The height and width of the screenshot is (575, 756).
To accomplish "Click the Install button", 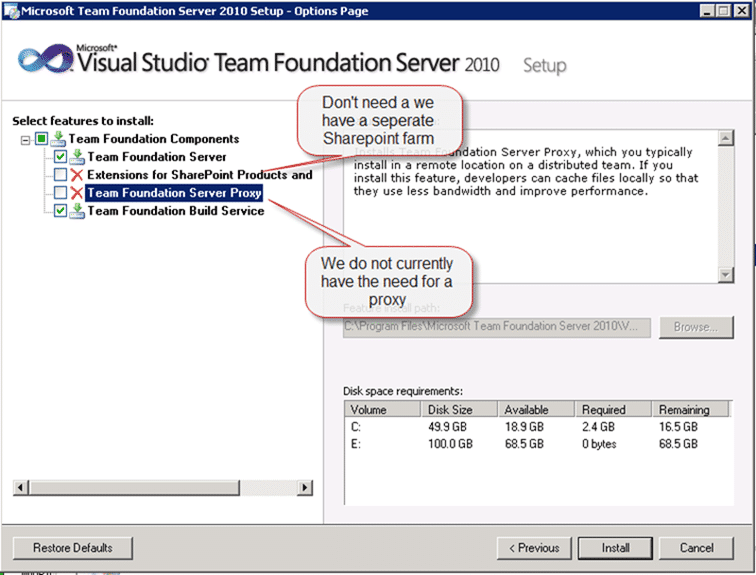I will click(615, 548).
